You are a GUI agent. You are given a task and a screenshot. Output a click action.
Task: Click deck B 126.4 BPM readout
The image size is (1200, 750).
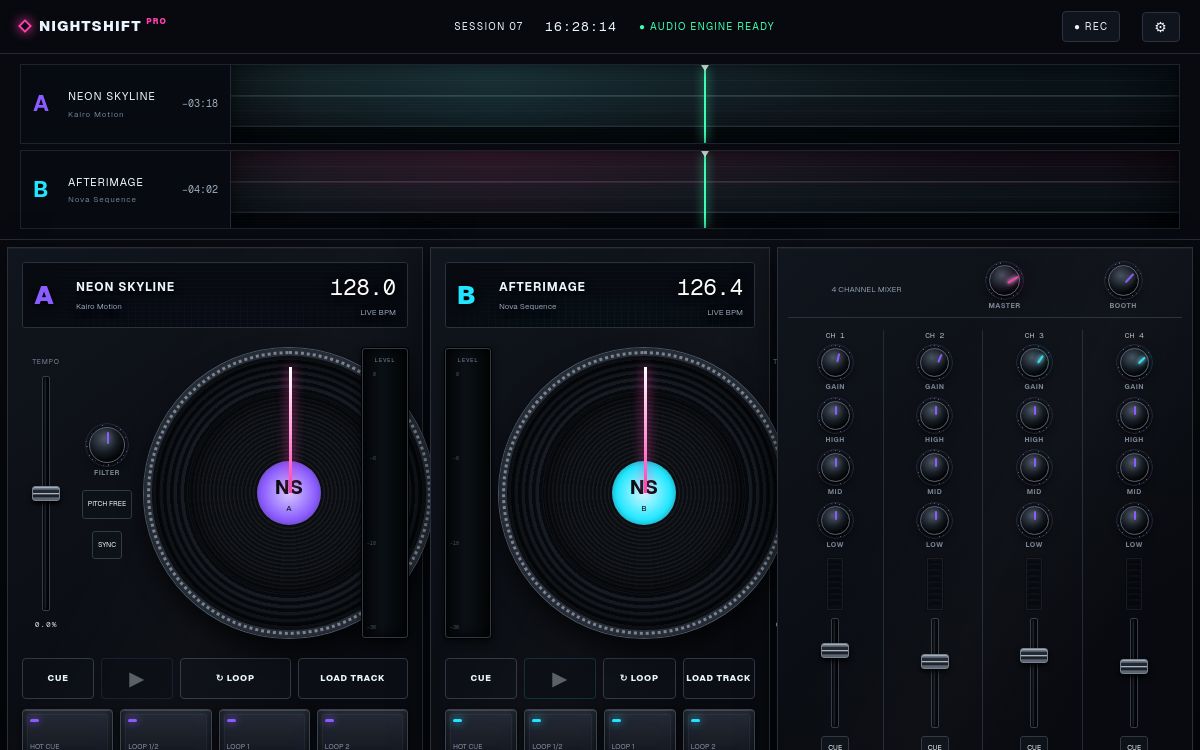pyautogui.click(x=710, y=288)
